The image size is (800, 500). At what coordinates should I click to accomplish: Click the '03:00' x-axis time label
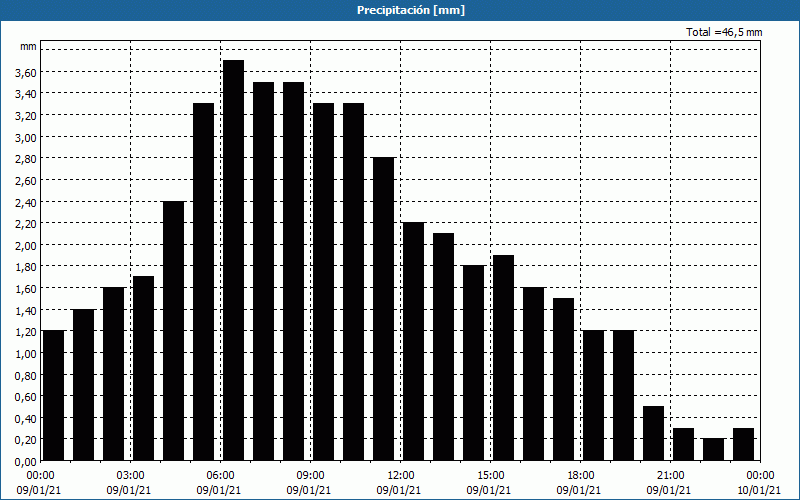coord(131,476)
